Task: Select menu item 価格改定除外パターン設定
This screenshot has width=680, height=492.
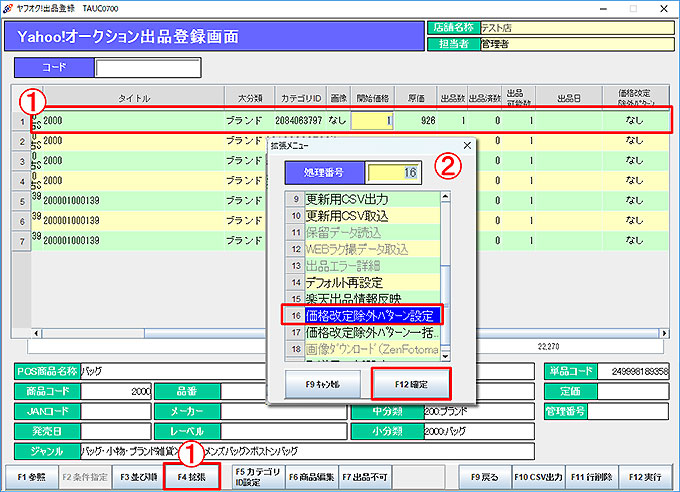Action: (372, 315)
